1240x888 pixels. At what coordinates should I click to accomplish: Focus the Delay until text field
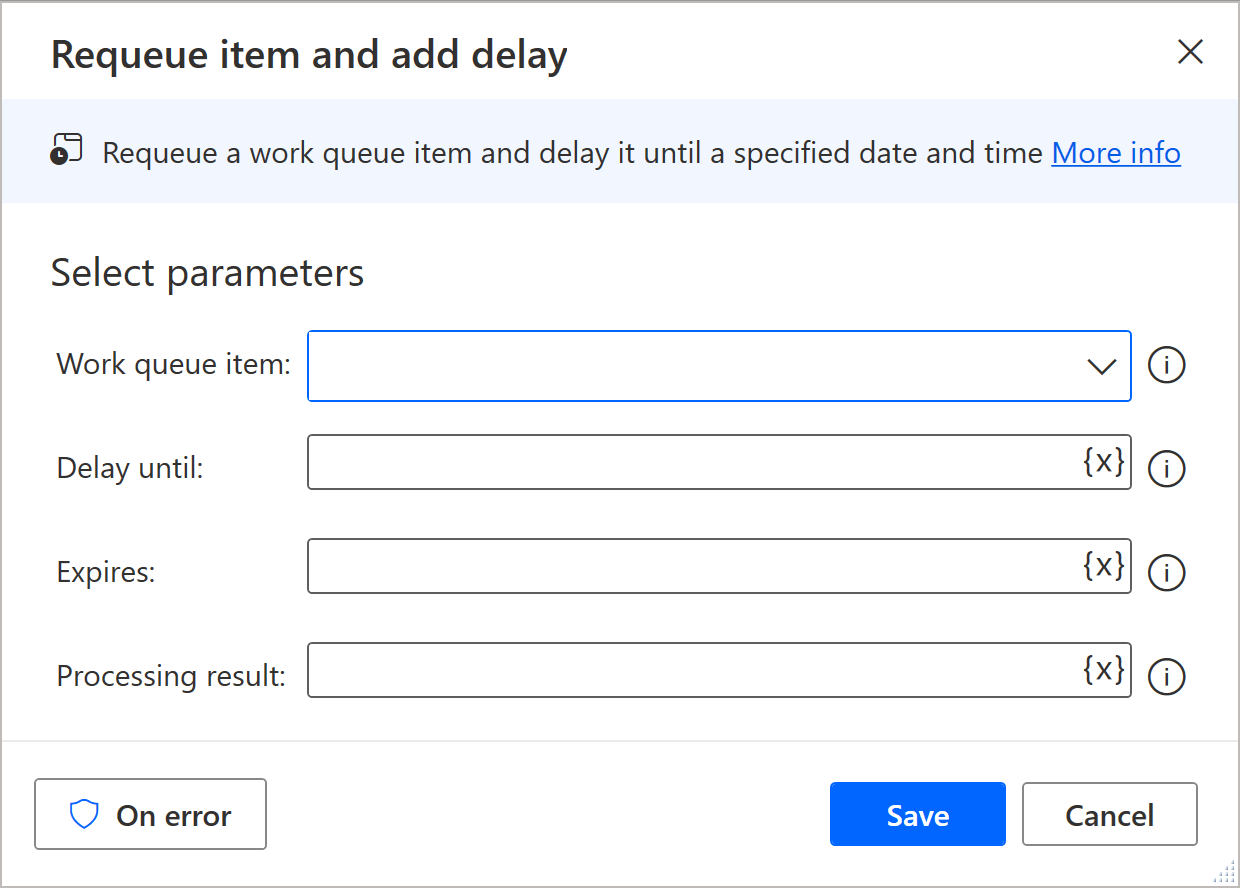[690, 462]
